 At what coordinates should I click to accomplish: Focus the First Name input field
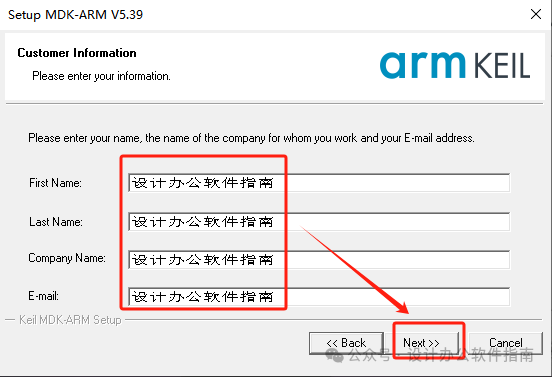pyautogui.click(x=319, y=183)
